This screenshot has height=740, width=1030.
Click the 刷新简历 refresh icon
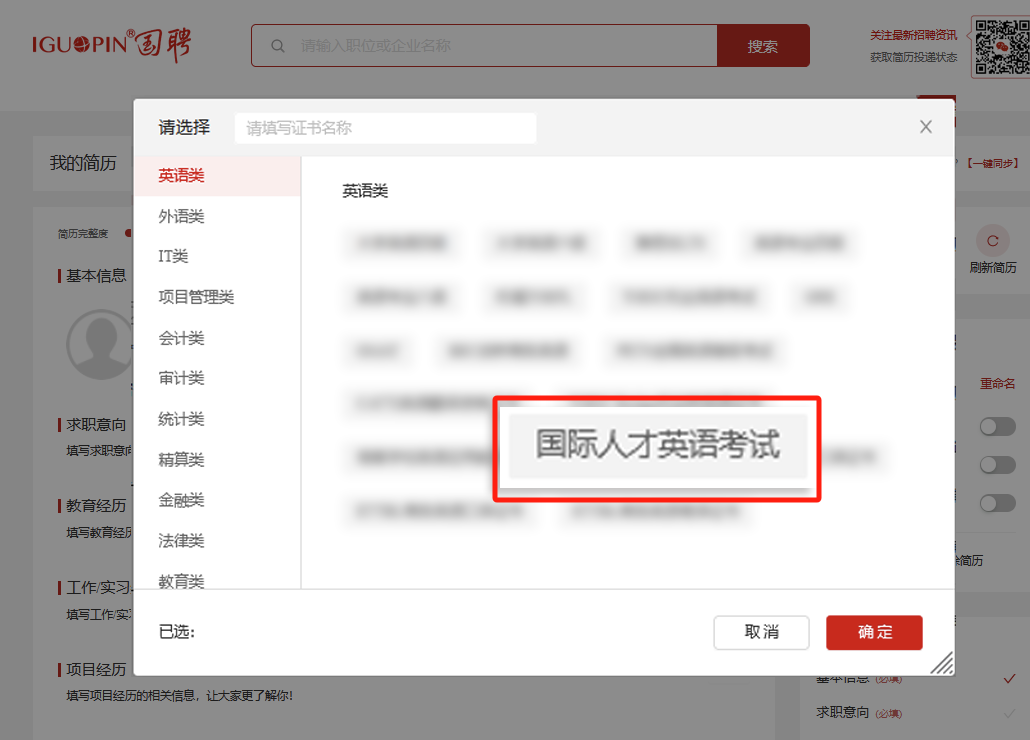[x=992, y=241]
